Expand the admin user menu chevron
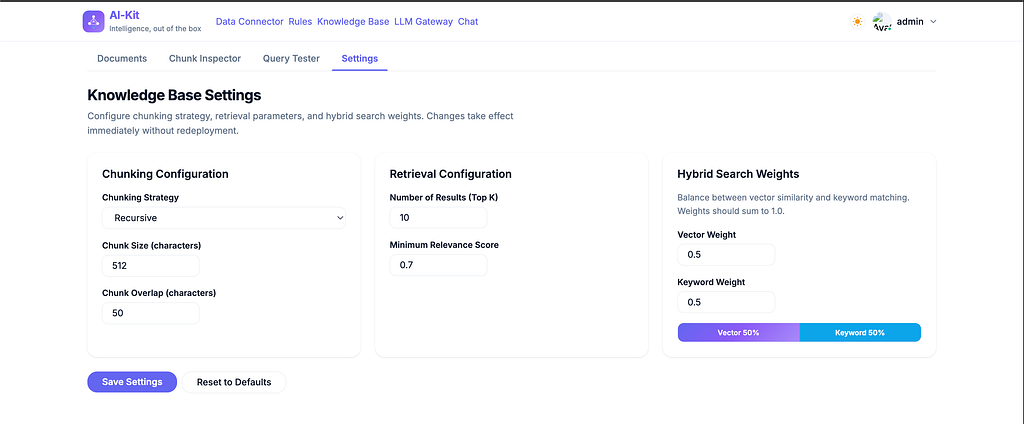This screenshot has height=424, width=1024. [x=933, y=22]
